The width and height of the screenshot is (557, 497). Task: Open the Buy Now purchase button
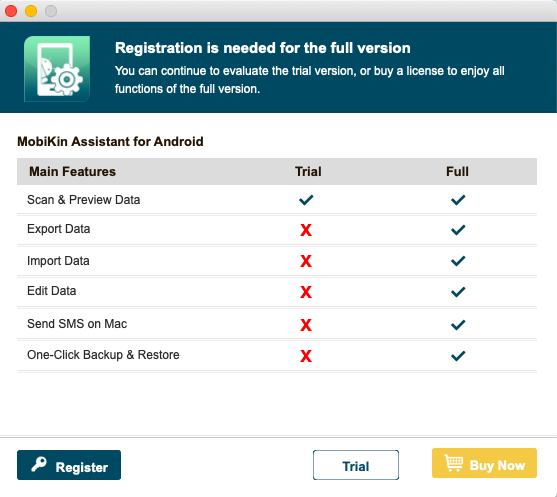484,463
